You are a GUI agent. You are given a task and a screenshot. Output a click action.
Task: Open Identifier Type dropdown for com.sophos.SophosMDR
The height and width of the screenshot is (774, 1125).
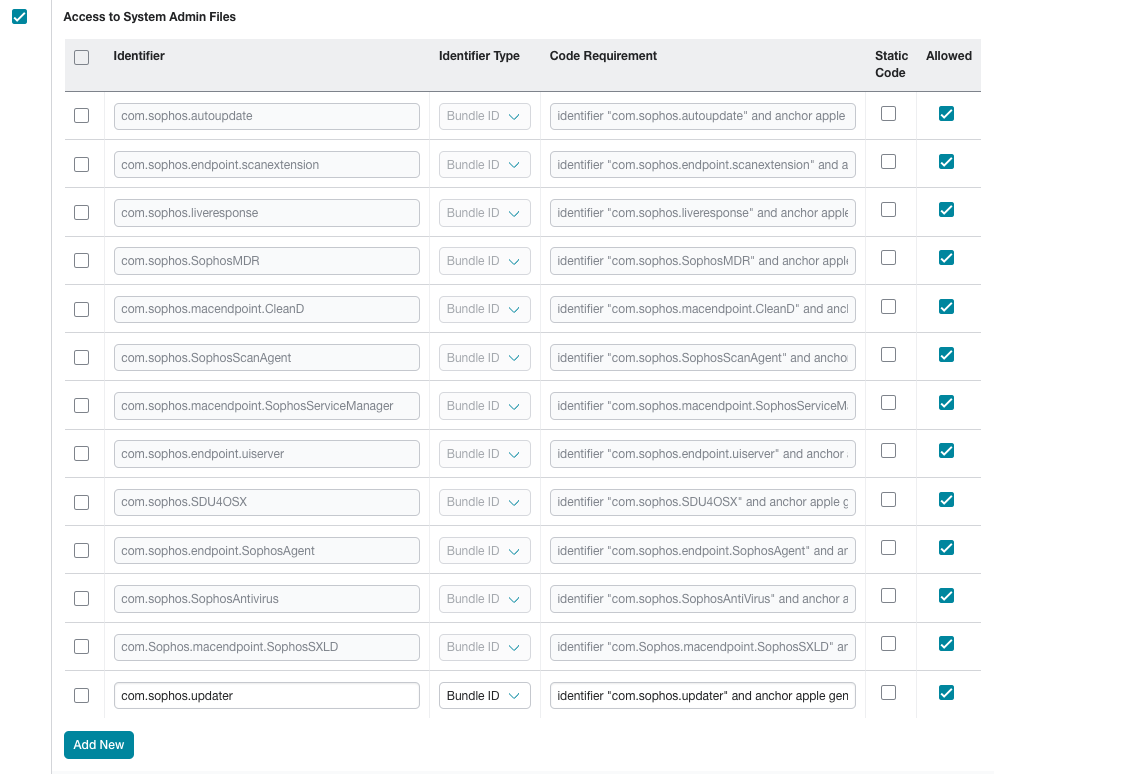tap(484, 261)
